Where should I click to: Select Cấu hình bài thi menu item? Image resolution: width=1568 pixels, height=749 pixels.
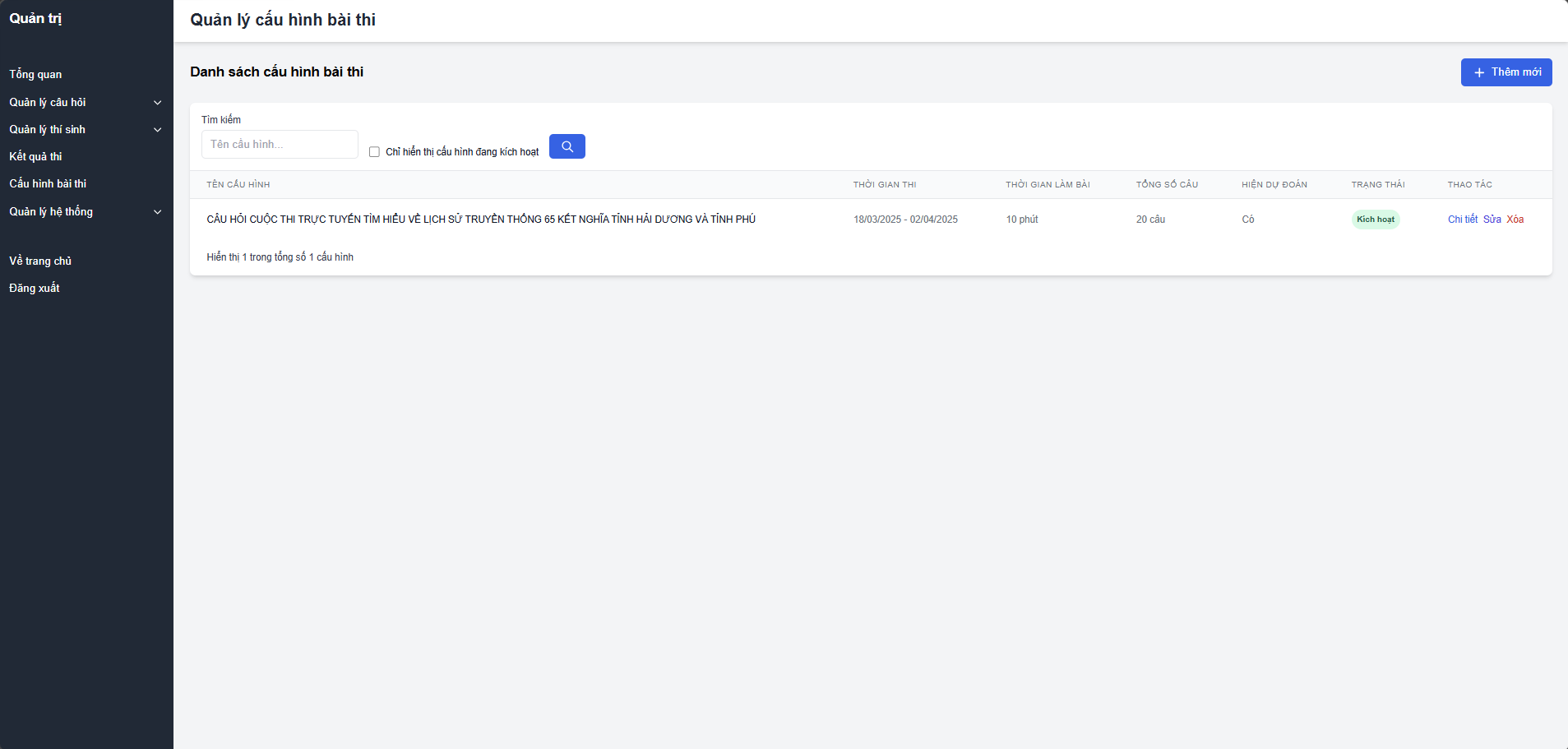click(x=48, y=183)
